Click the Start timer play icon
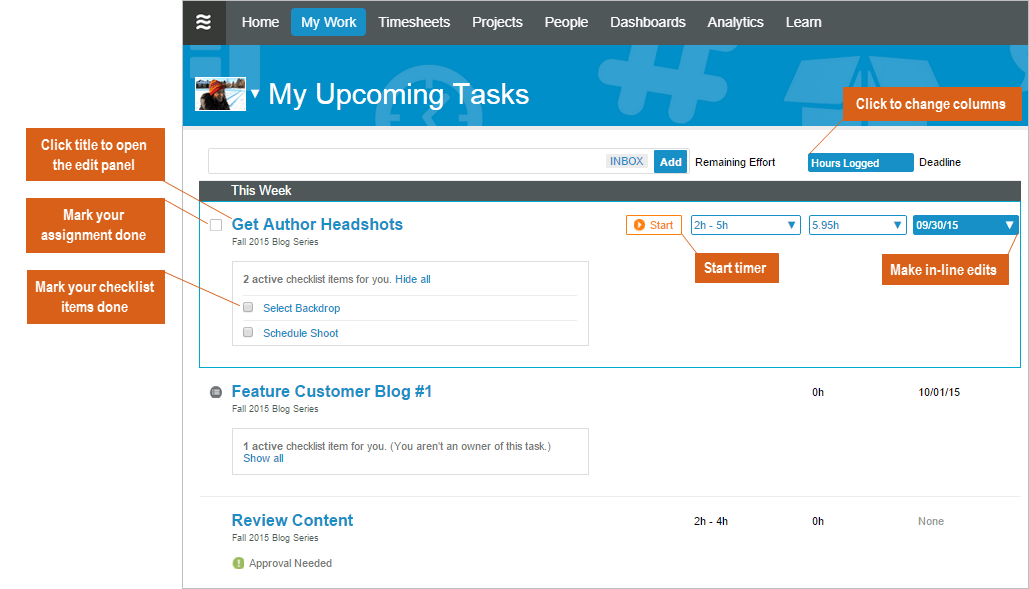Viewport: 1029px width, 589px height. [639, 225]
